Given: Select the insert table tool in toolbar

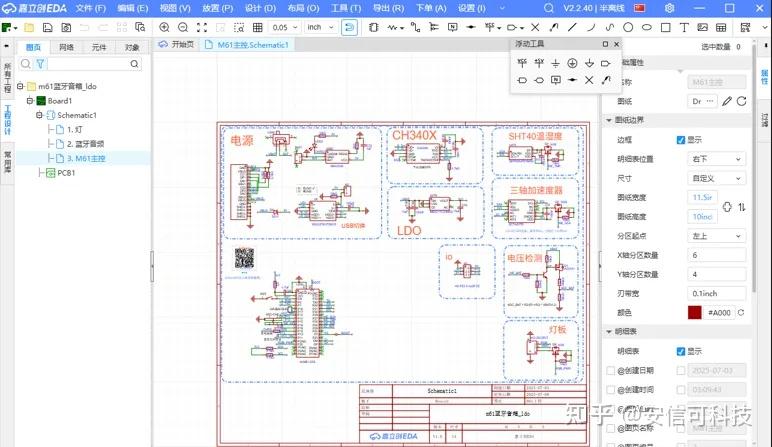Looking at the screenshot, I should pos(721,28).
